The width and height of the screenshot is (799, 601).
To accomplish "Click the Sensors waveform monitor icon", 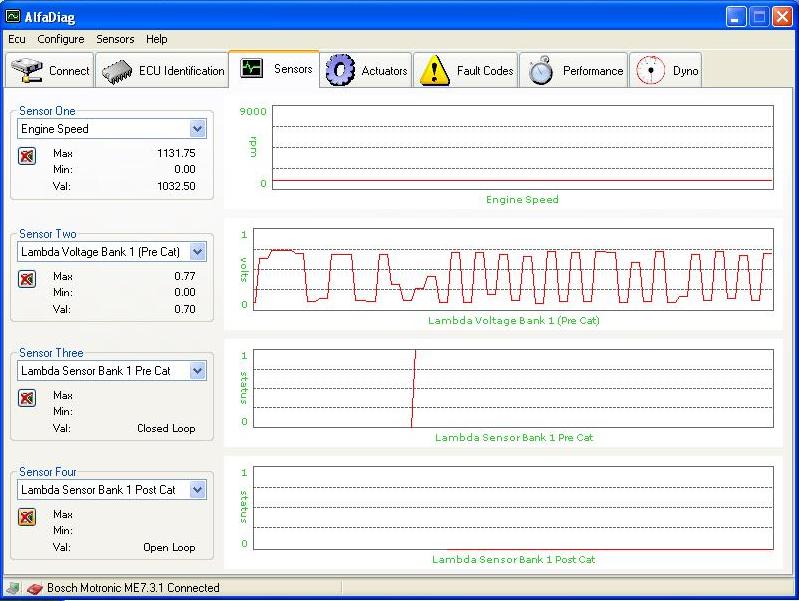I will [251, 69].
